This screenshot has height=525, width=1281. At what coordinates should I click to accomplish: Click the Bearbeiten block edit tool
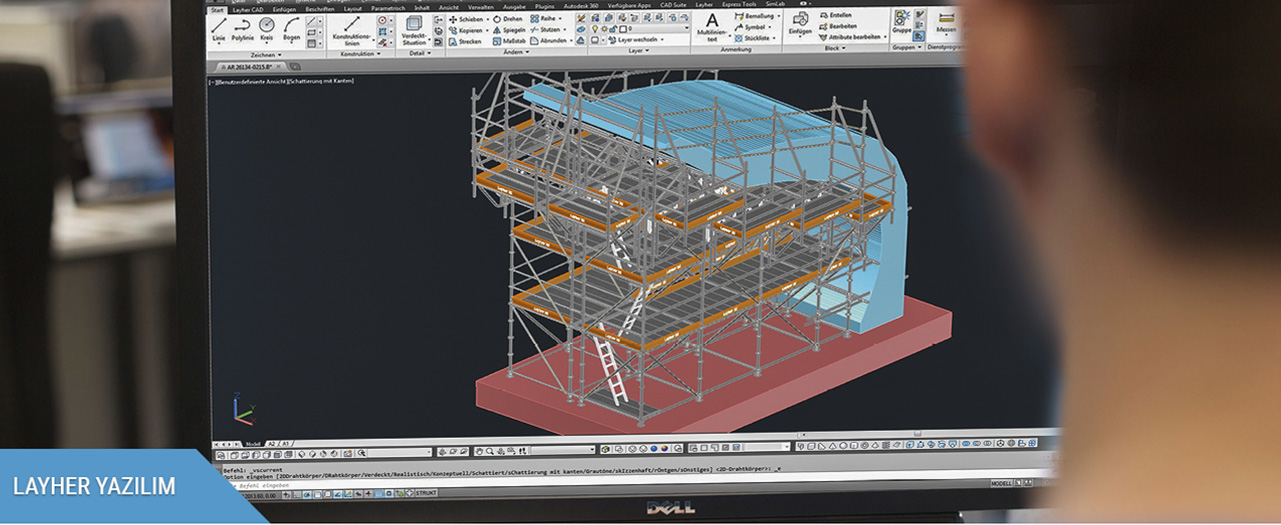(837, 26)
